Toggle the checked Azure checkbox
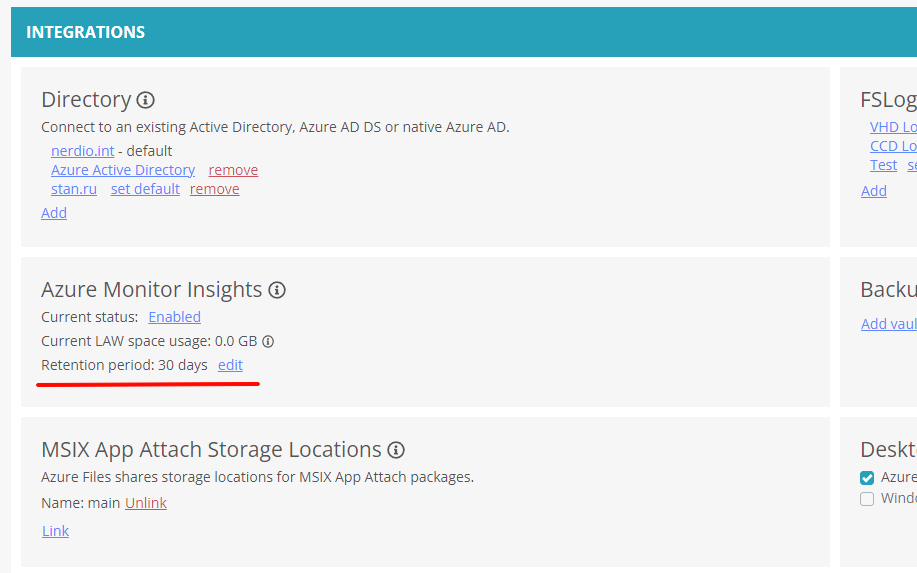917x573 pixels. tap(867, 478)
